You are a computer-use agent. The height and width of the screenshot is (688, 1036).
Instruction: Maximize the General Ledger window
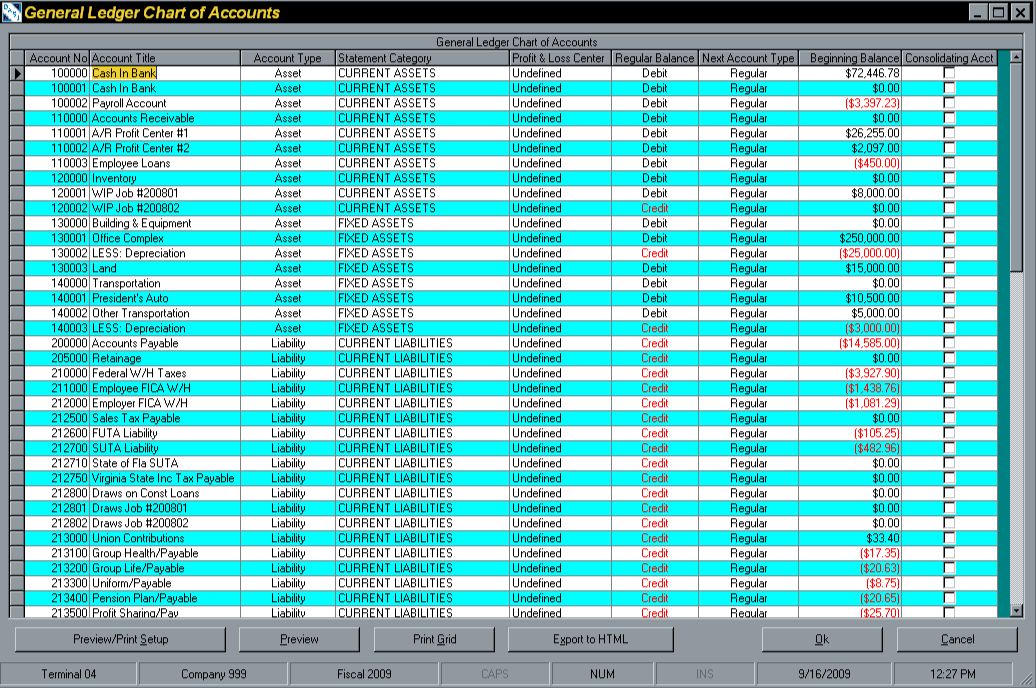pos(998,12)
